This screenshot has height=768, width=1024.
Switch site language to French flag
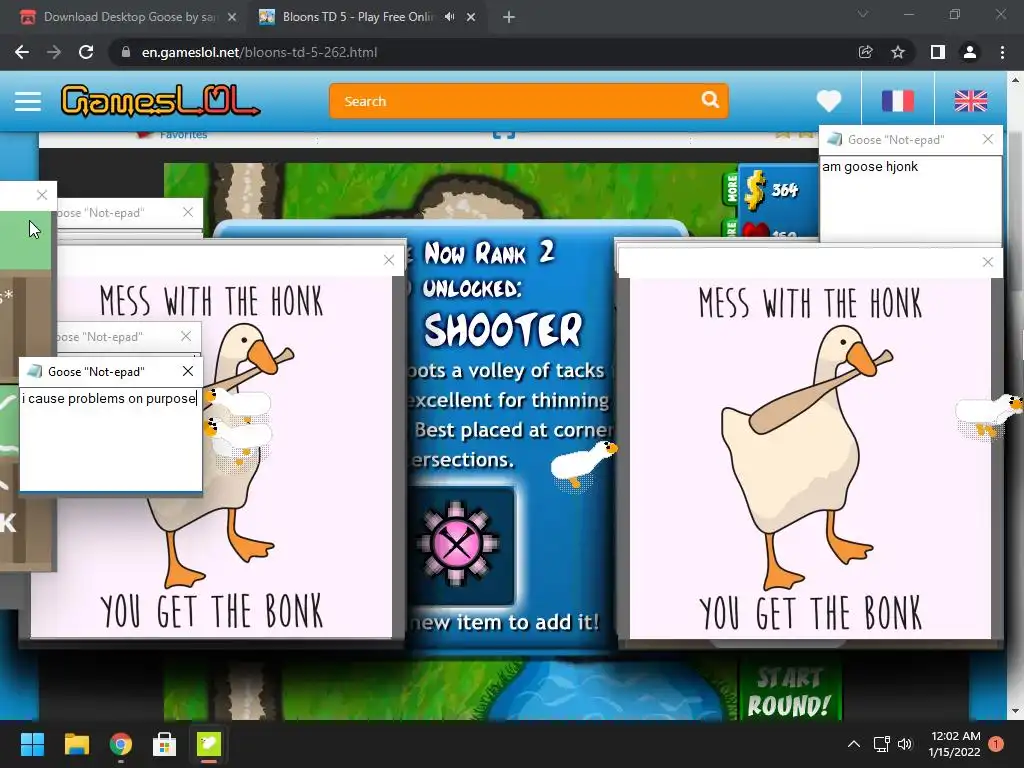898,101
